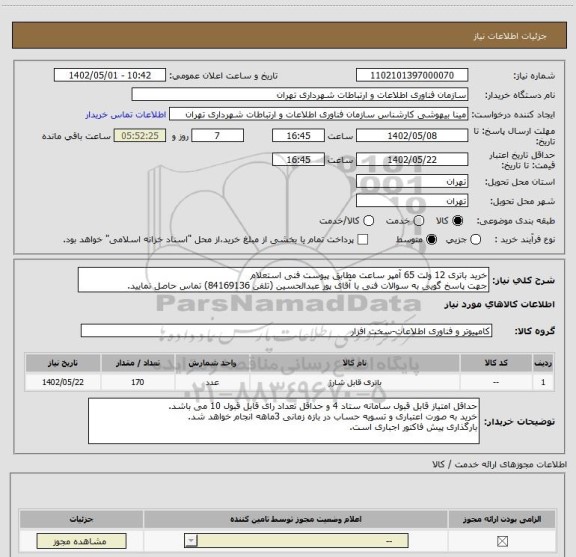This screenshot has height=557, width=576.
Task: Click the الزامی بودن ارائه مجوز column header
Action: (502, 519)
